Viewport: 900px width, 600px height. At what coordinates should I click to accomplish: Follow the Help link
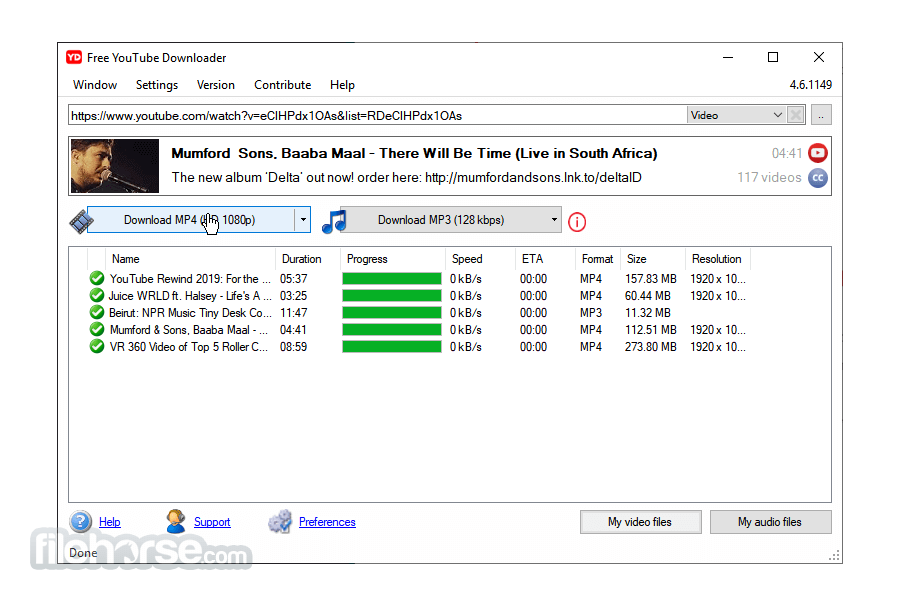(x=110, y=522)
